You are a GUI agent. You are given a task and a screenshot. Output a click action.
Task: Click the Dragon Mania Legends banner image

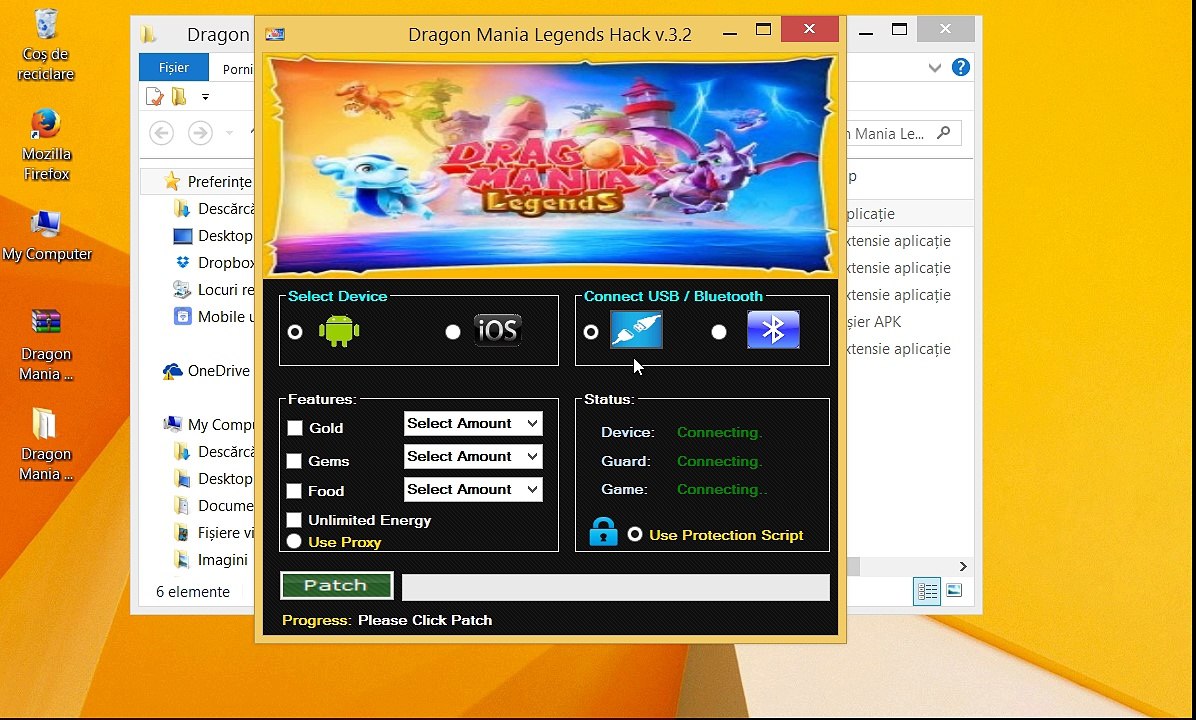point(550,165)
